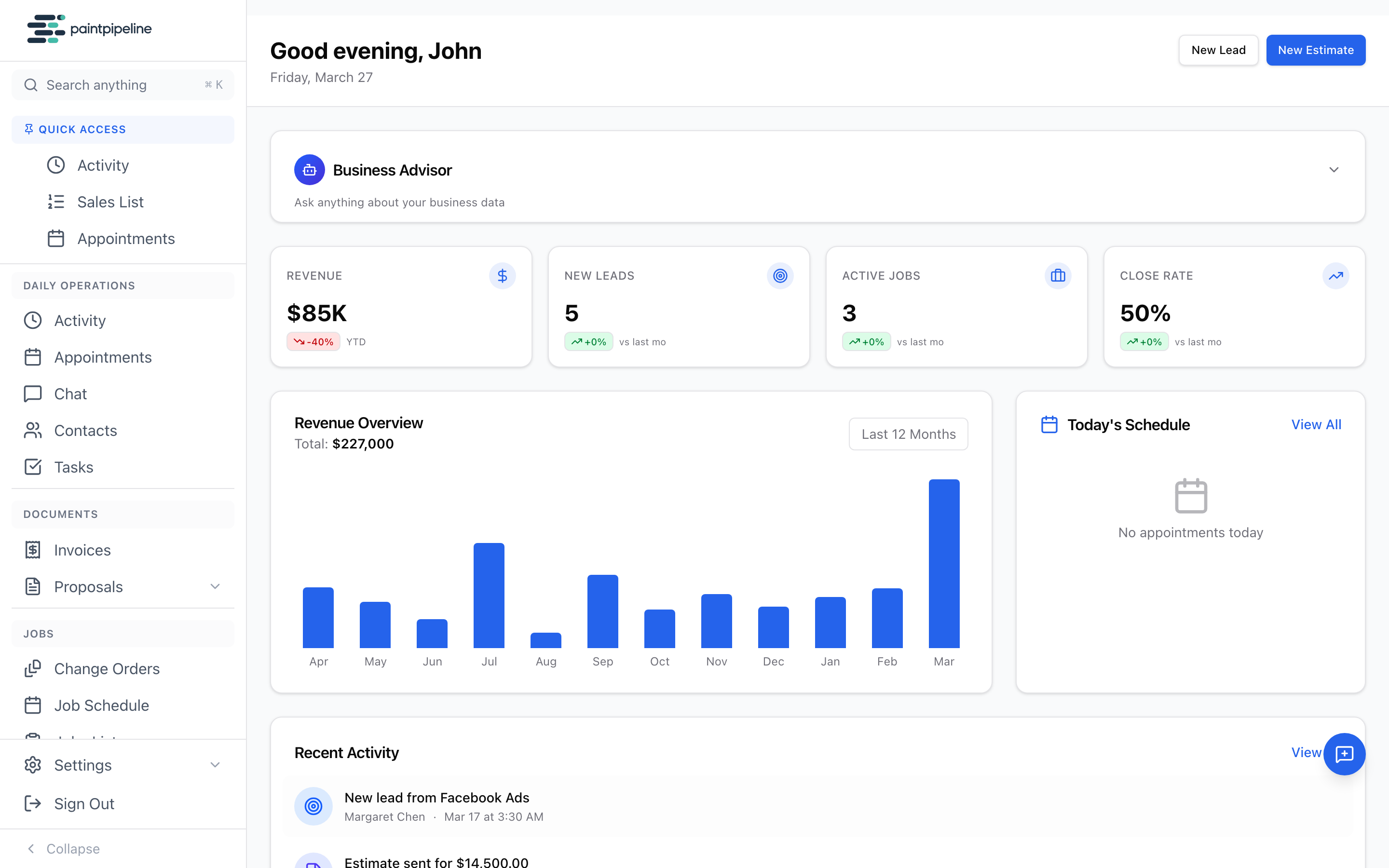
Task: Open View All in Today's Schedule
Action: [x=1316, y=424]
